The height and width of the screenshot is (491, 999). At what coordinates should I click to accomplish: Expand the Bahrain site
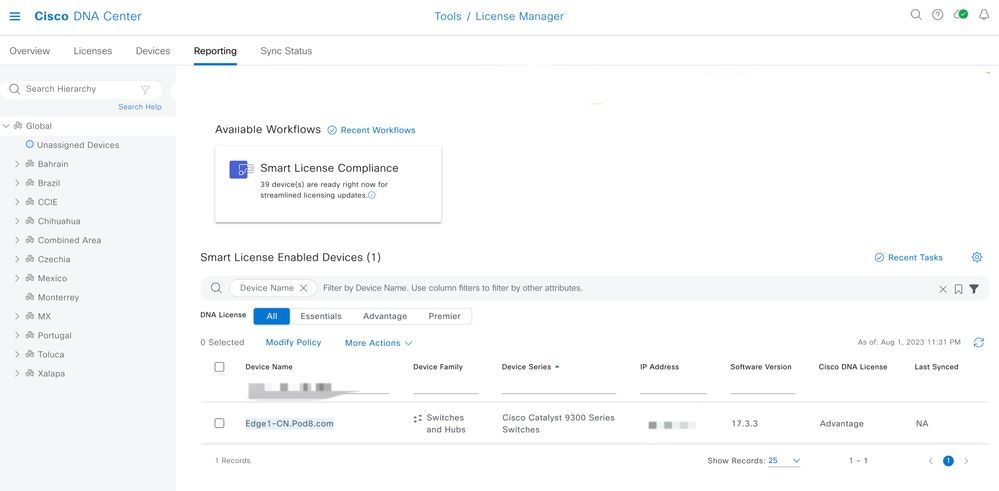tap(17, 164)
